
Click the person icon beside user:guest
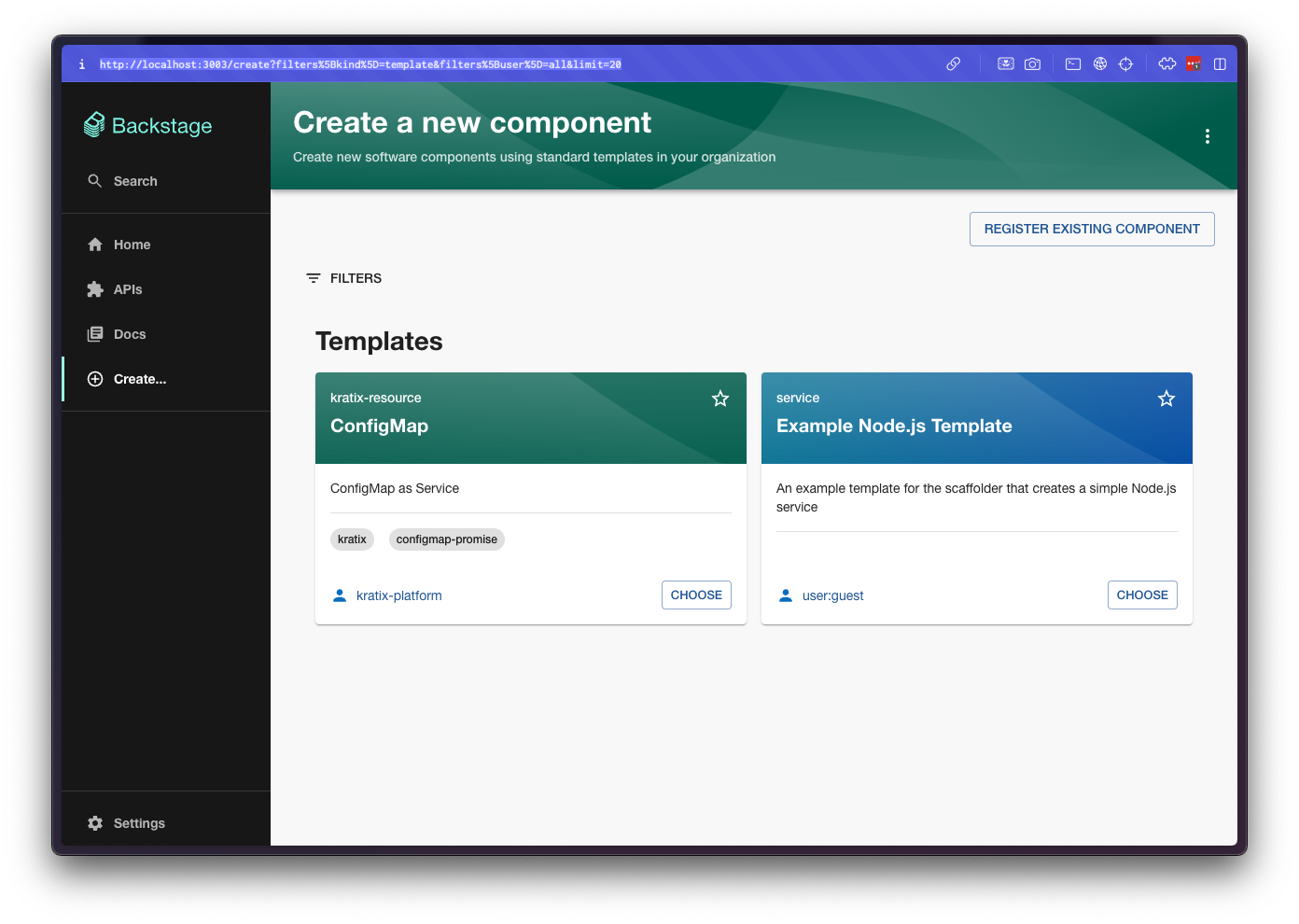786,595
